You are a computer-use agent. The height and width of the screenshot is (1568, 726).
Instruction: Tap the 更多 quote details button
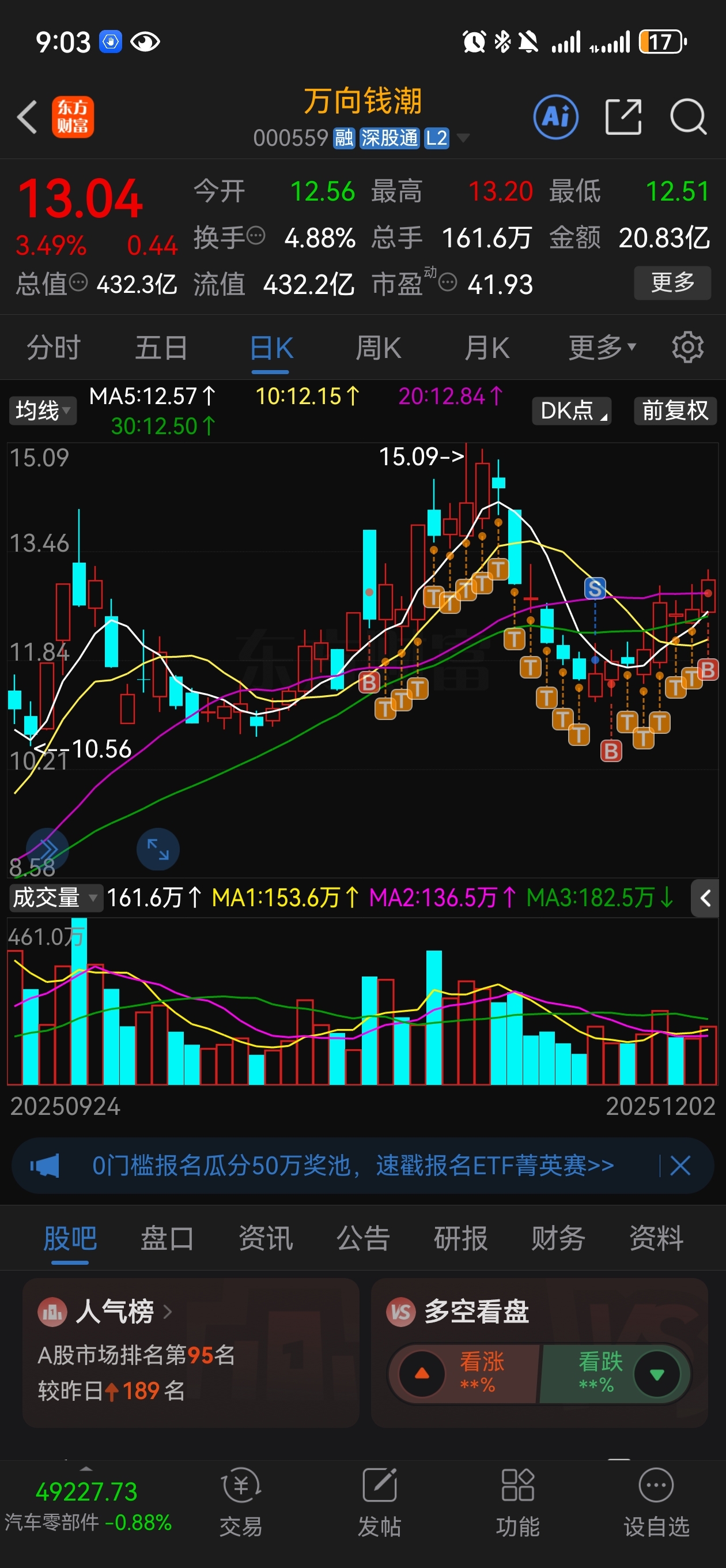tap(672, 282)
